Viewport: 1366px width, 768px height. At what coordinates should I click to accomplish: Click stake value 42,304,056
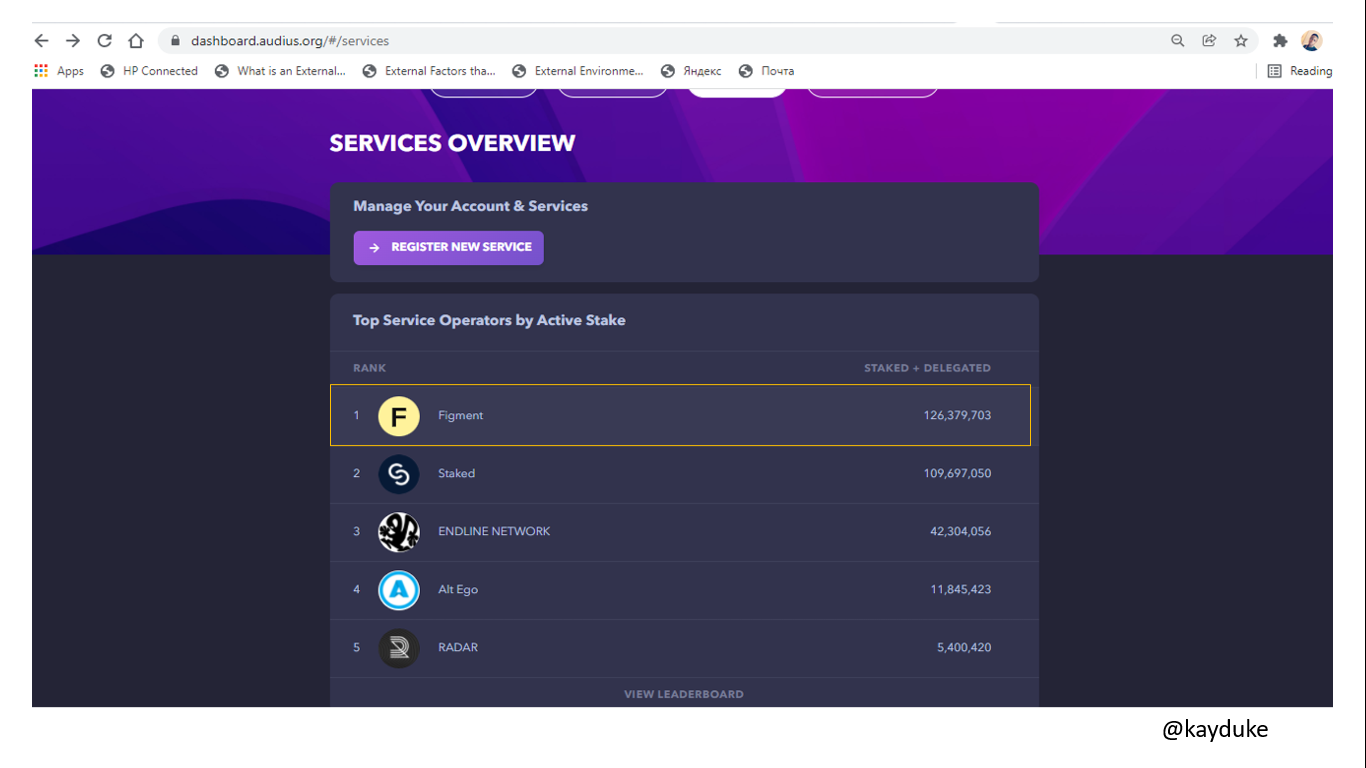[960, 532]
